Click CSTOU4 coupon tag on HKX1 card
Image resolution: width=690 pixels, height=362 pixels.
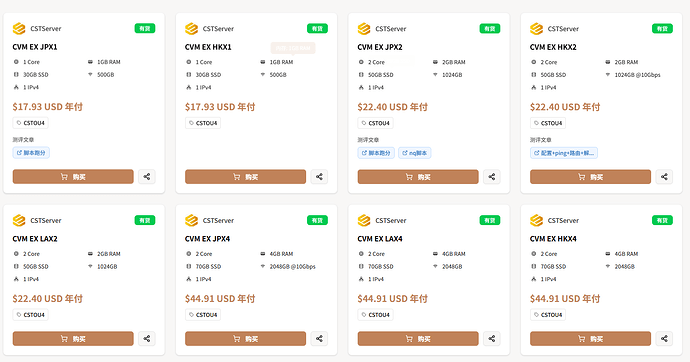click(203, 123)
